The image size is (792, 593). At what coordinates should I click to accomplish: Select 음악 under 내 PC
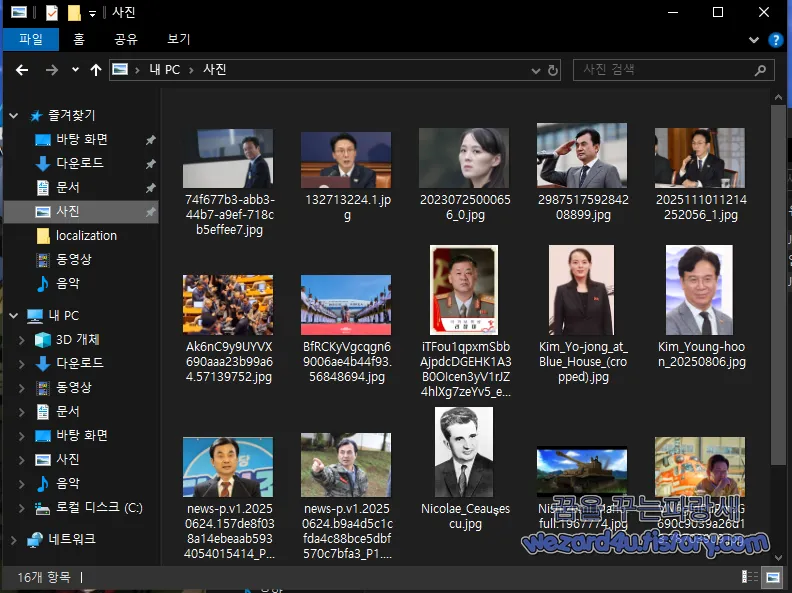(x=67, y=483)
